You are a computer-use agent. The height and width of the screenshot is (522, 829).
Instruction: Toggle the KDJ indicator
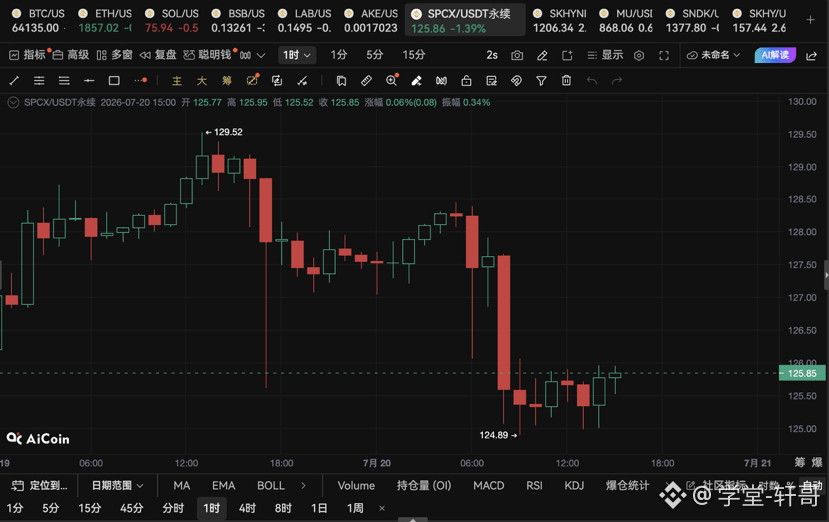(574, 486)
